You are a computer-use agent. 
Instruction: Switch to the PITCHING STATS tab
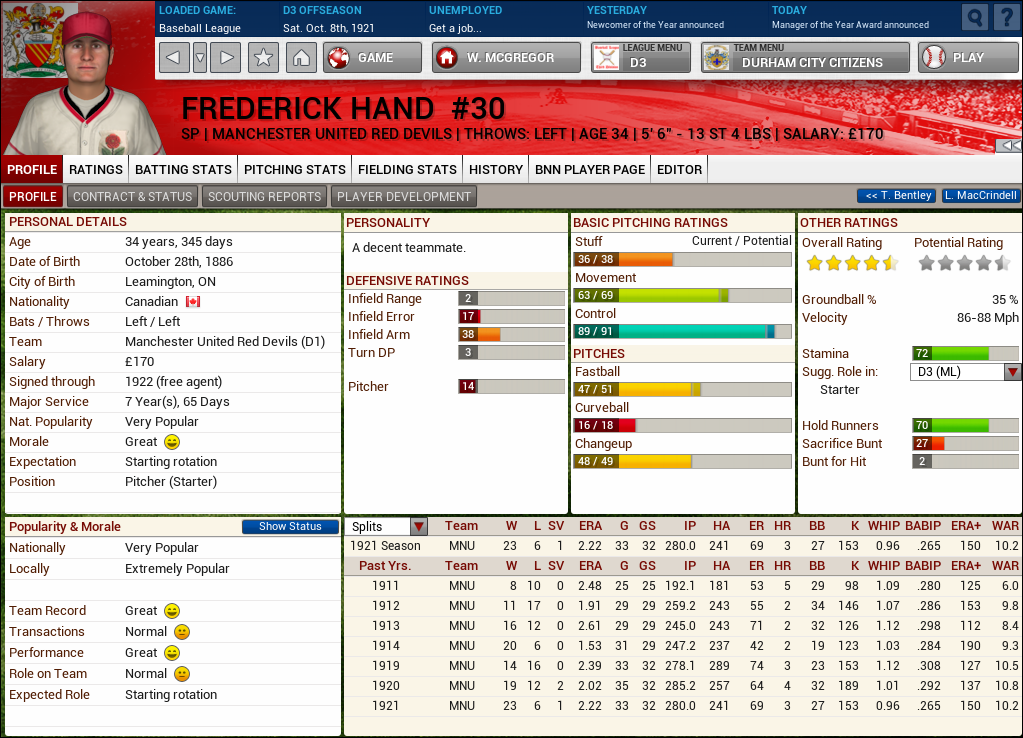pyautogui.click(x=295, y=170)
